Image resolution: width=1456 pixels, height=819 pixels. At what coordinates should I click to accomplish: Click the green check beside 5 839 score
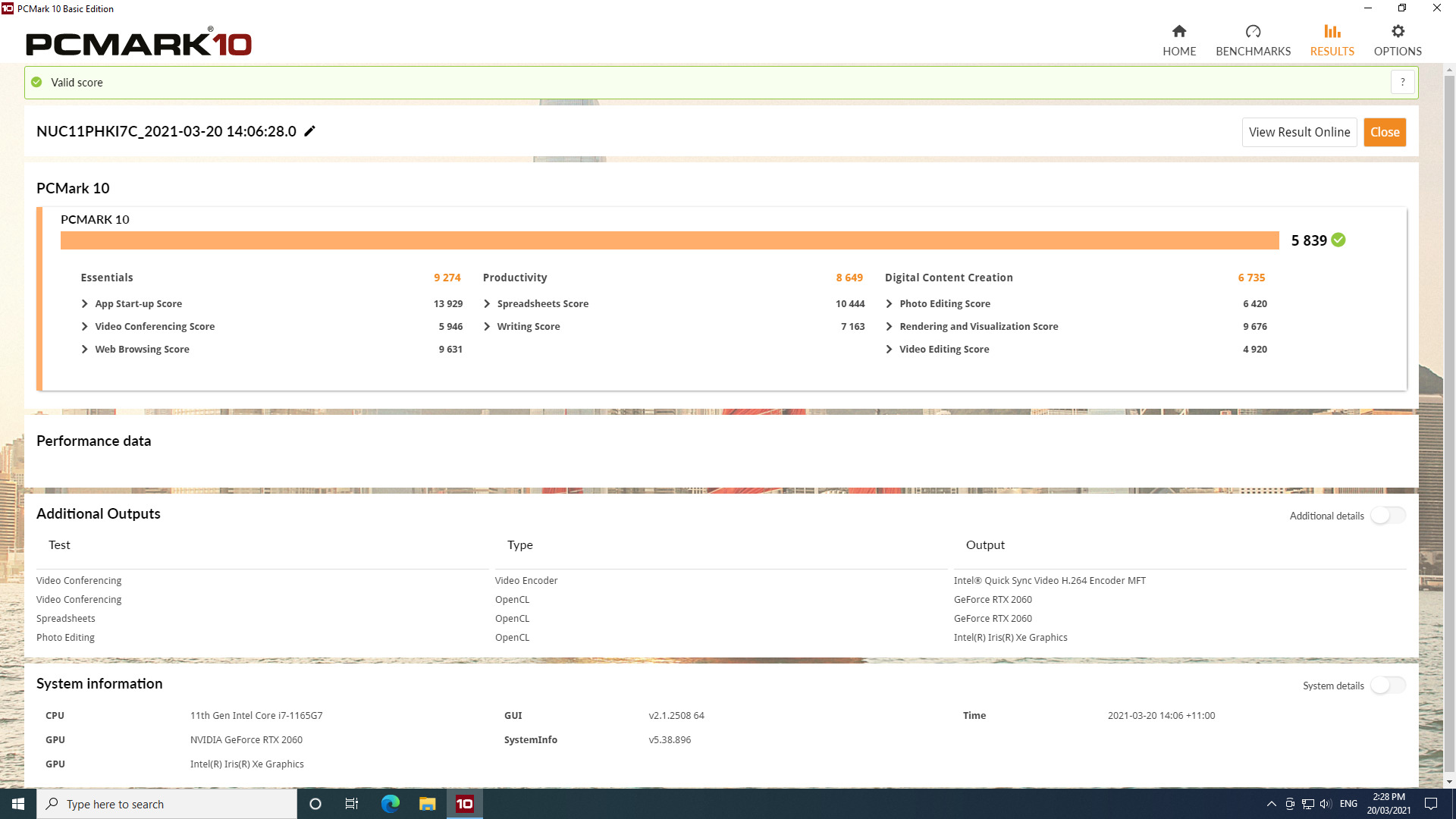[x=1338, y=240]
